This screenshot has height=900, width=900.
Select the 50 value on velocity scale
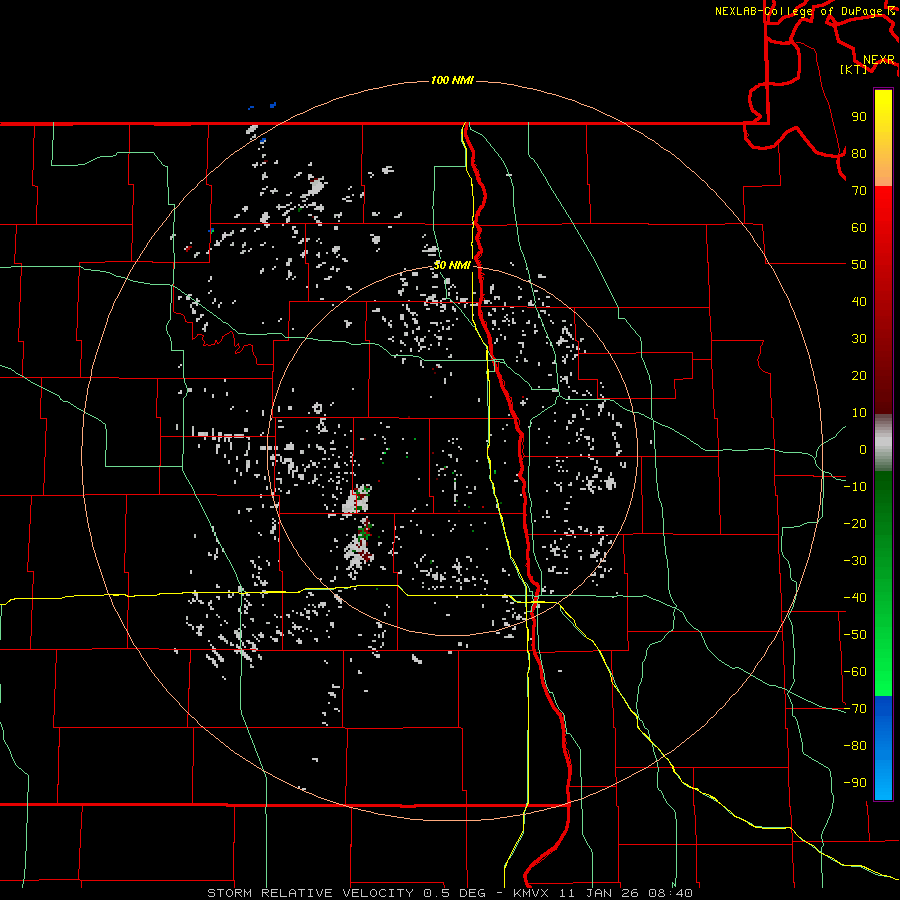(859, 265)
